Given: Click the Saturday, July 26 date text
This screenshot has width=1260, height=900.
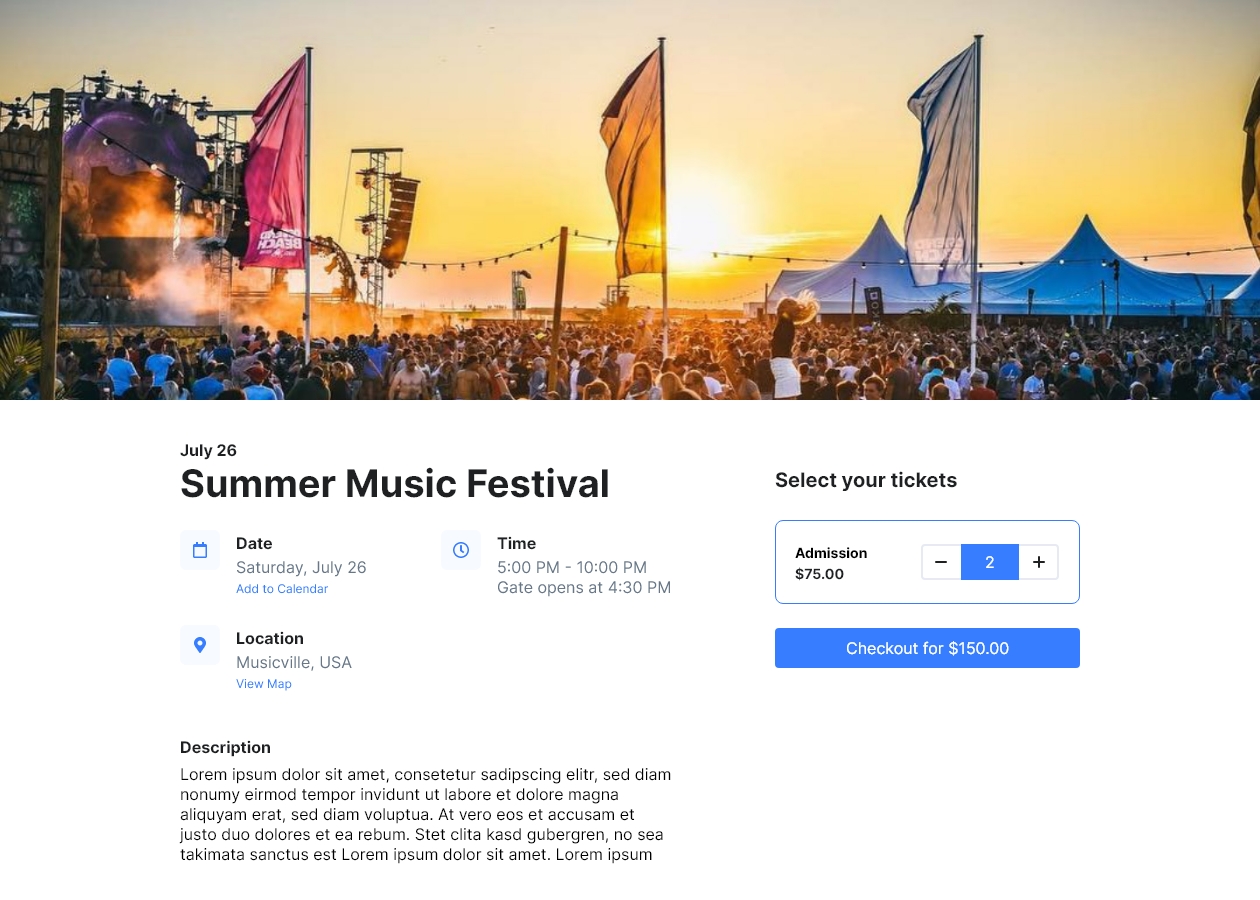Looking at the screenshot, I should [301, 567].
